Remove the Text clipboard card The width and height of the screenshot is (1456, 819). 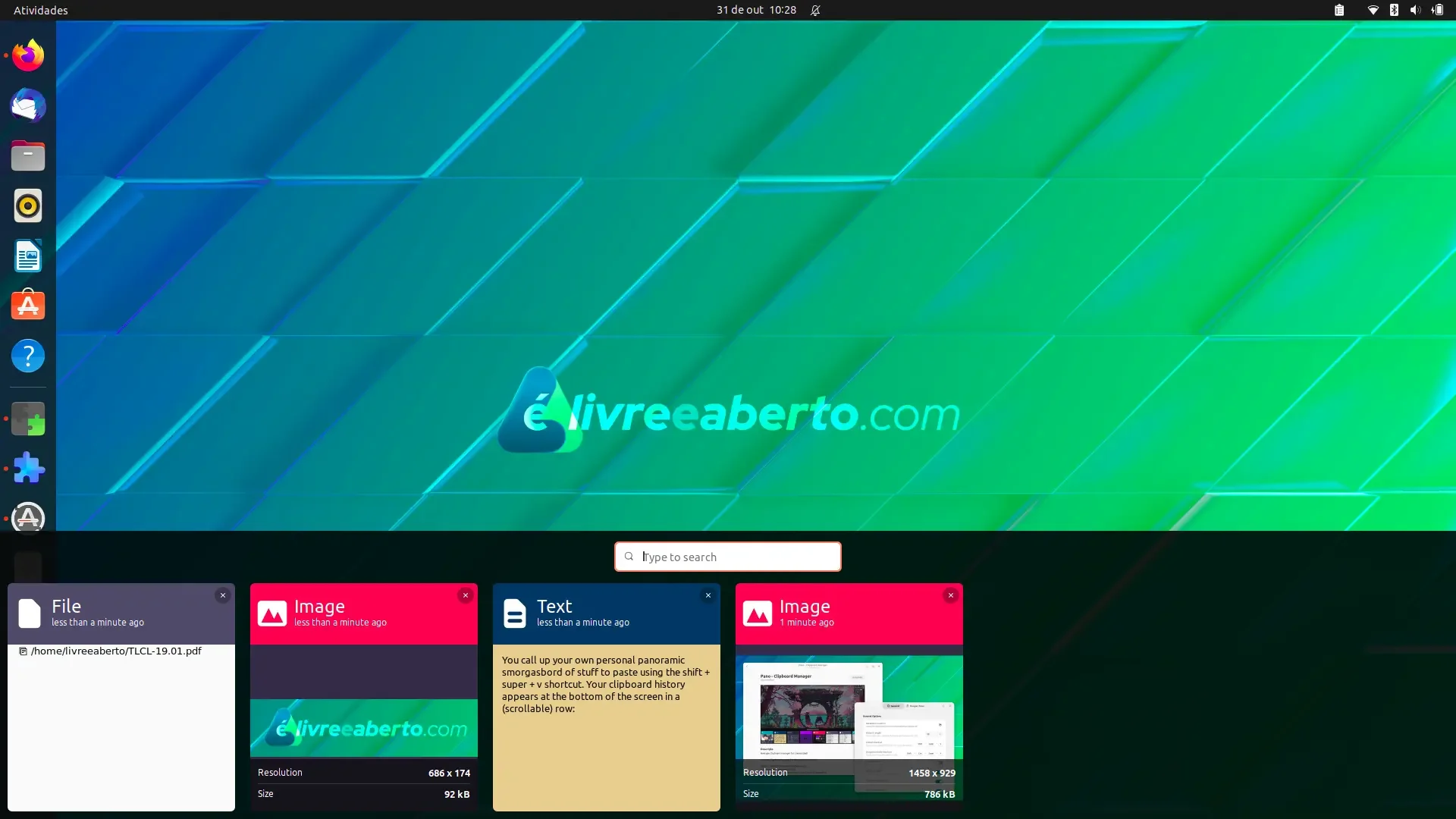708,595
